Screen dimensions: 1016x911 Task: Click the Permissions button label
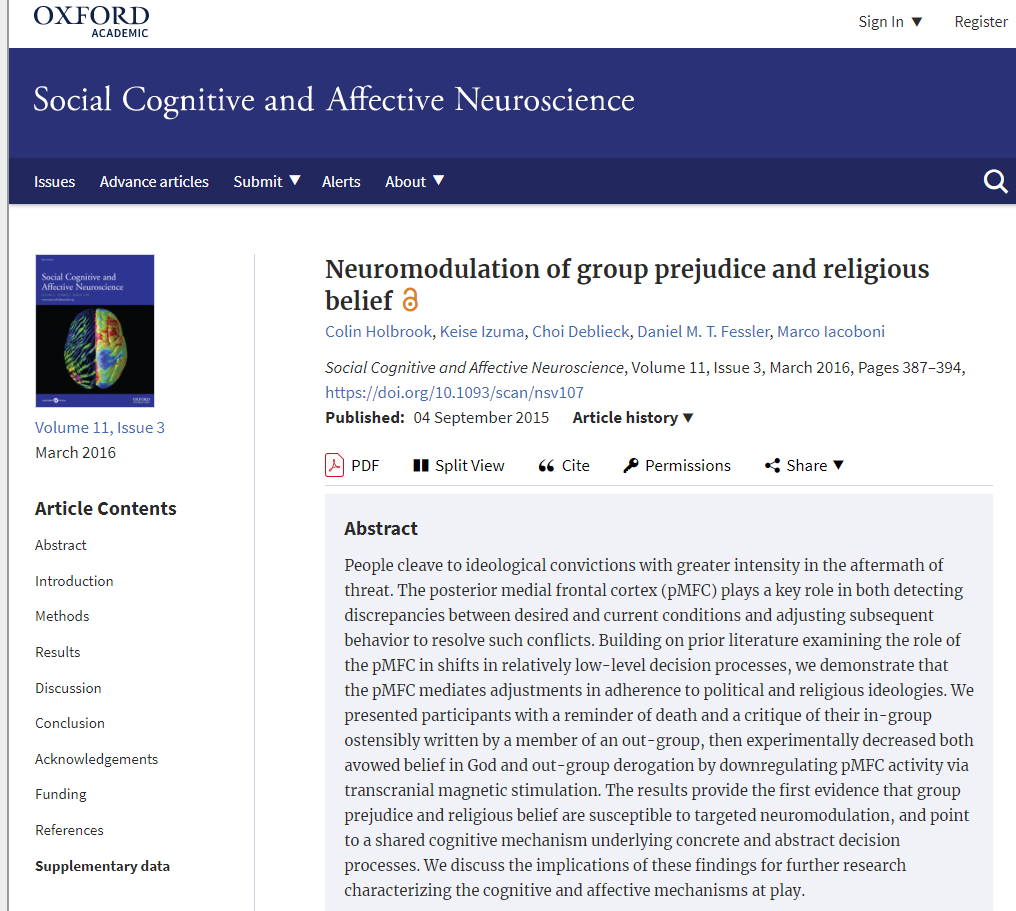click(x=687, y=466)
